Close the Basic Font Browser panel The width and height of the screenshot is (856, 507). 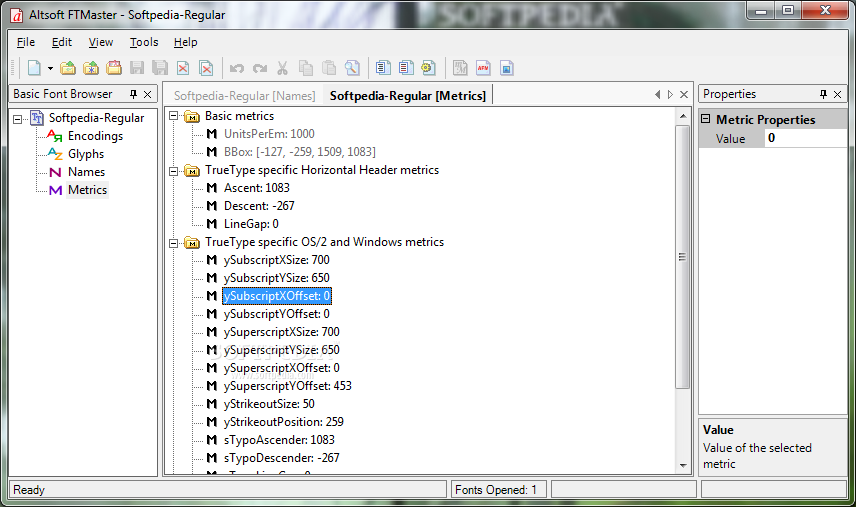click(x=147, y=94)
